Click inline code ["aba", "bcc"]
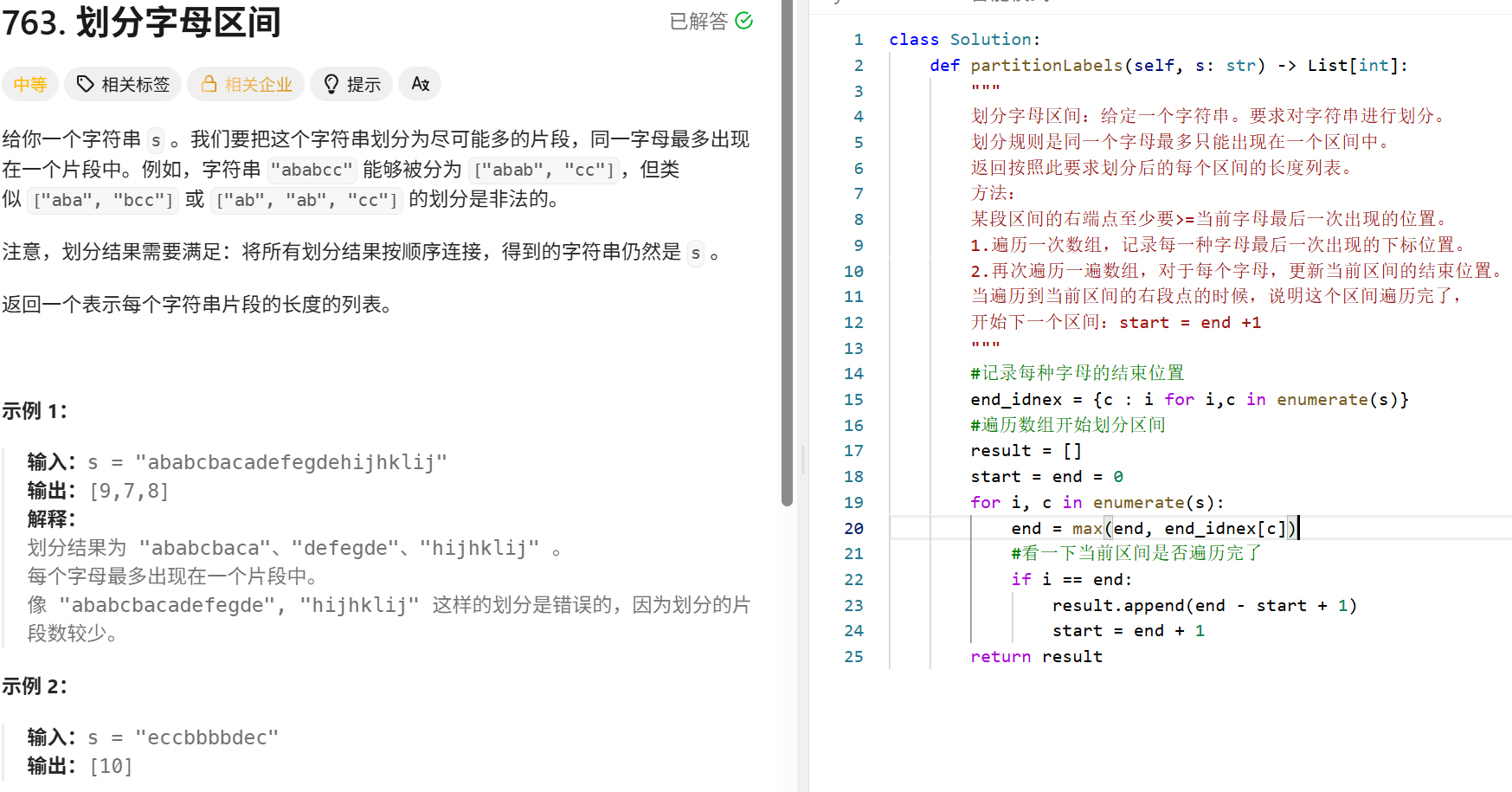Image resolution: width=1512 pixels, height=792 pixels. 103,200
